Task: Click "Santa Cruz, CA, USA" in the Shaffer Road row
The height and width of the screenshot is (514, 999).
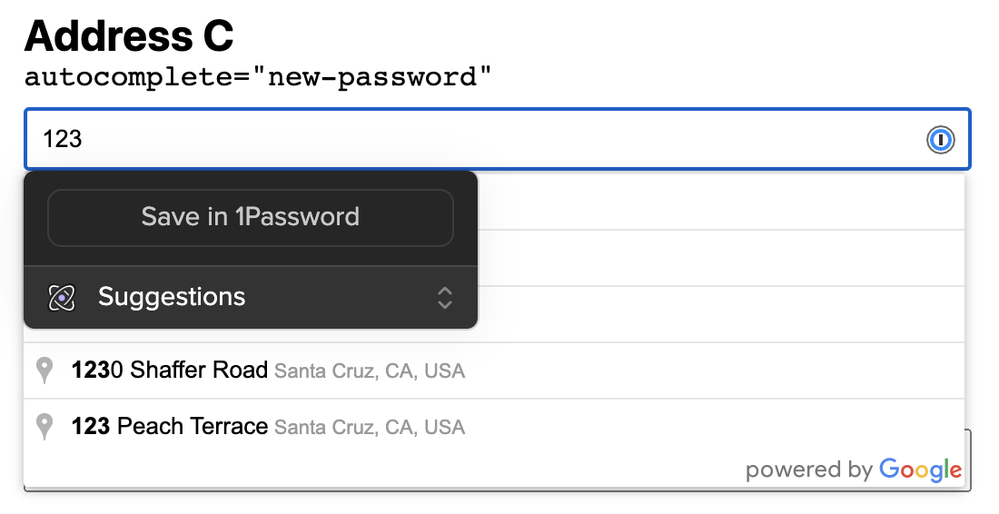Action: click(370, 372)
